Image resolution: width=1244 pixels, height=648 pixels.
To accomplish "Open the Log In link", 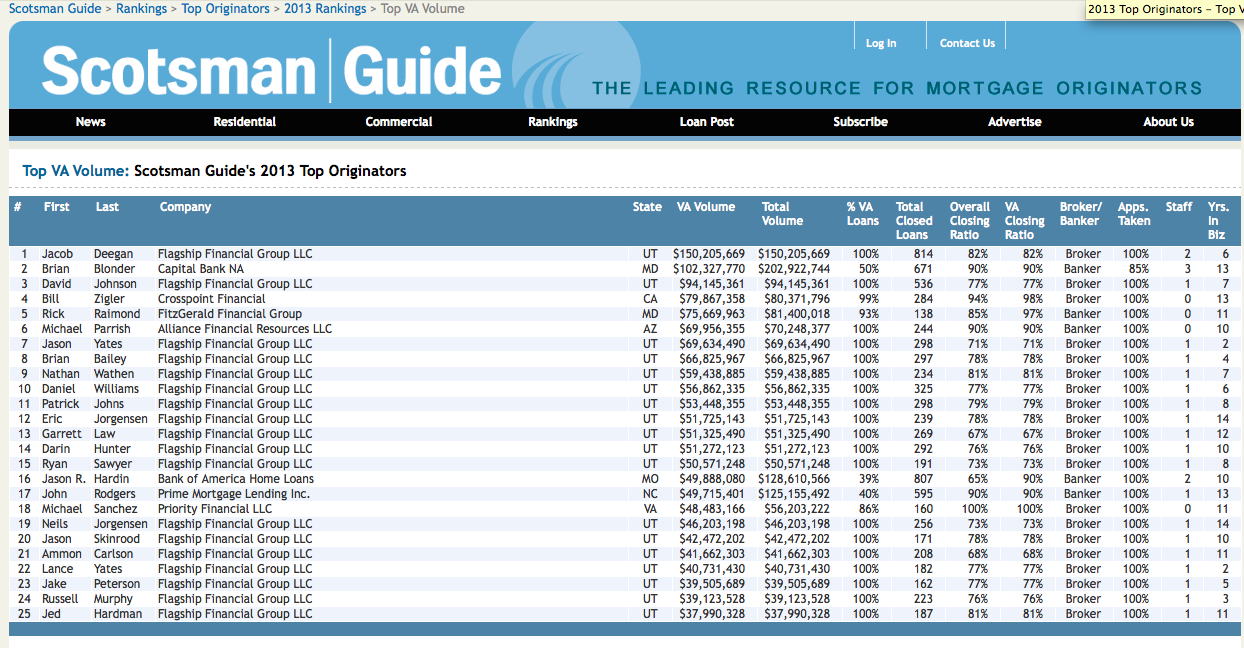I will click(x=880, y=43).
